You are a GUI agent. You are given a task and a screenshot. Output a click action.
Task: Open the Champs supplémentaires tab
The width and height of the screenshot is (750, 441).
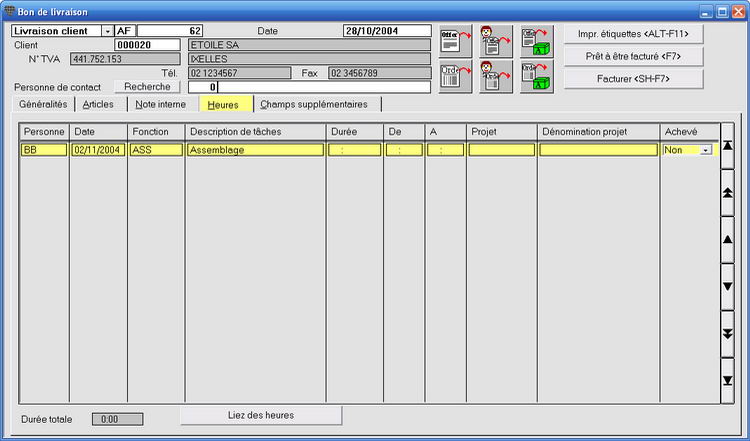click(314, 104)
